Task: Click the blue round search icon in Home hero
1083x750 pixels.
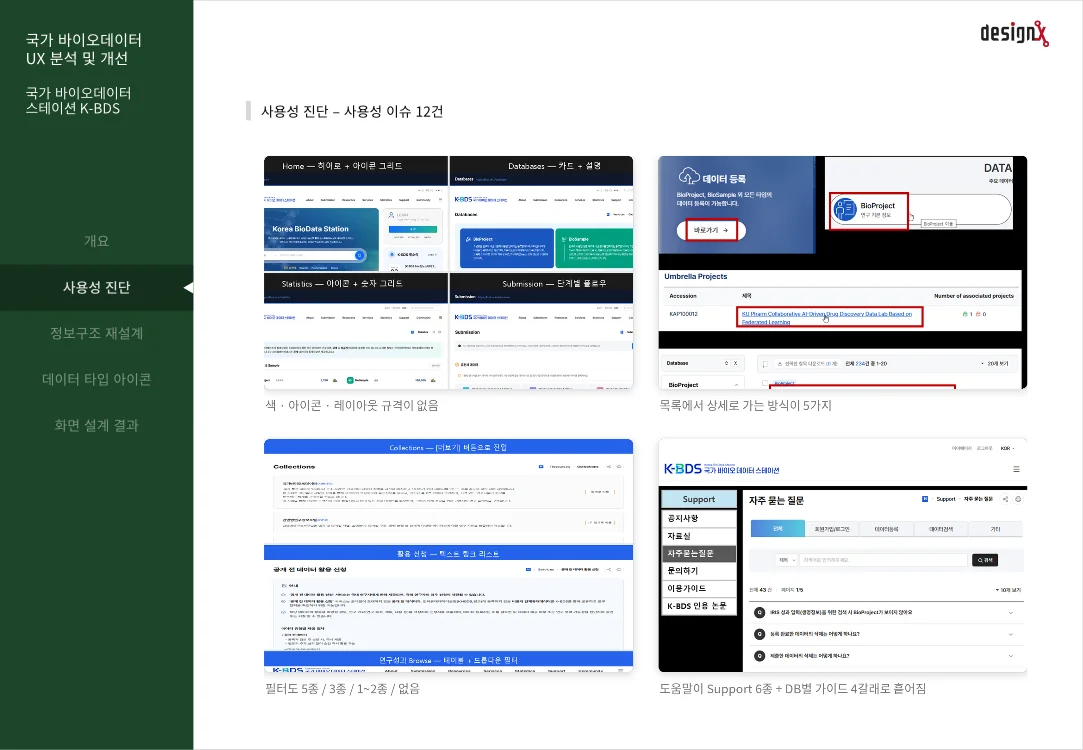Action: (359, 256)
